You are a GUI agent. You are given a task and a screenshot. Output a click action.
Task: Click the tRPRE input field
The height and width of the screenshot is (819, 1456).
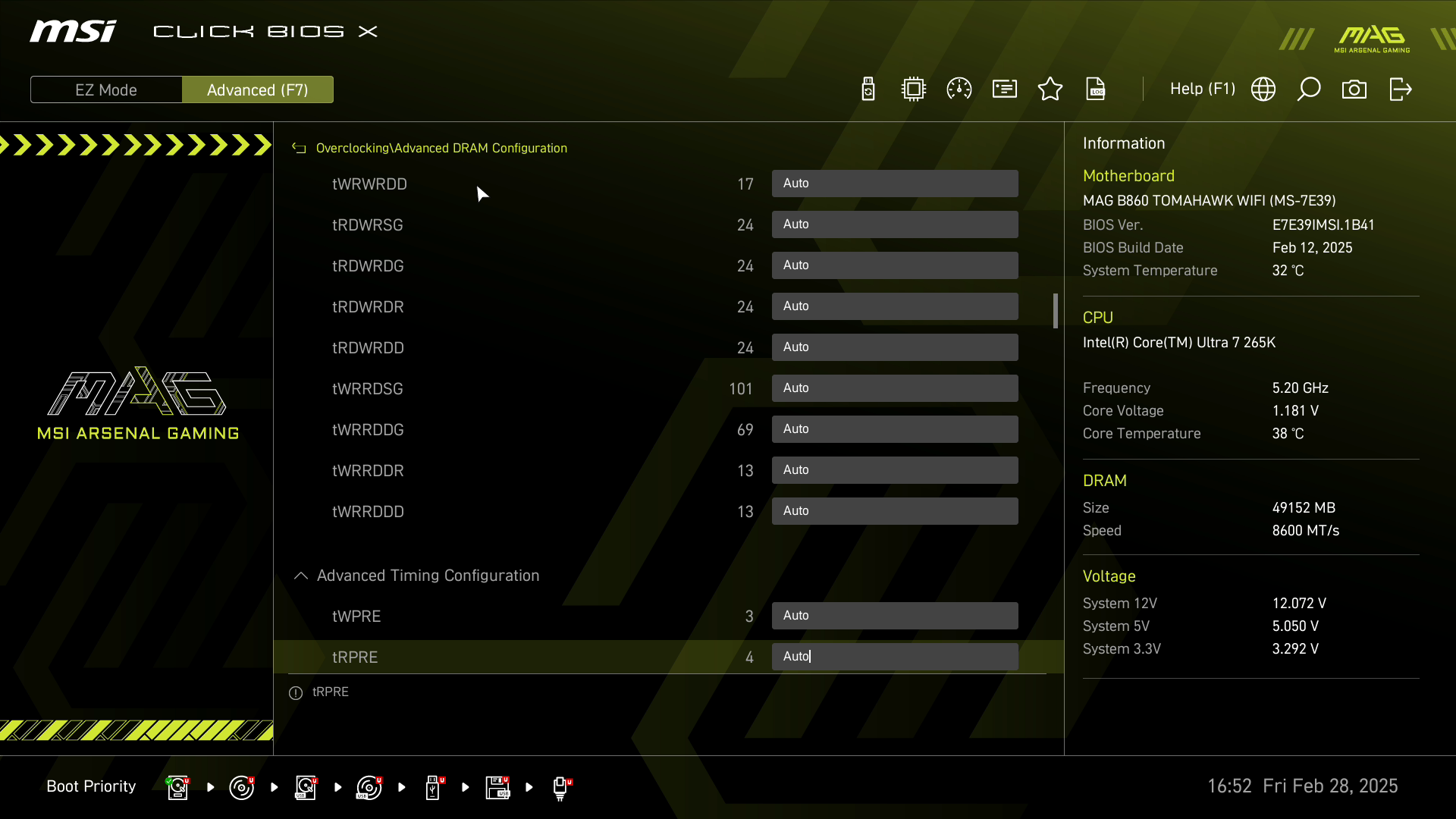click(895, 657)
